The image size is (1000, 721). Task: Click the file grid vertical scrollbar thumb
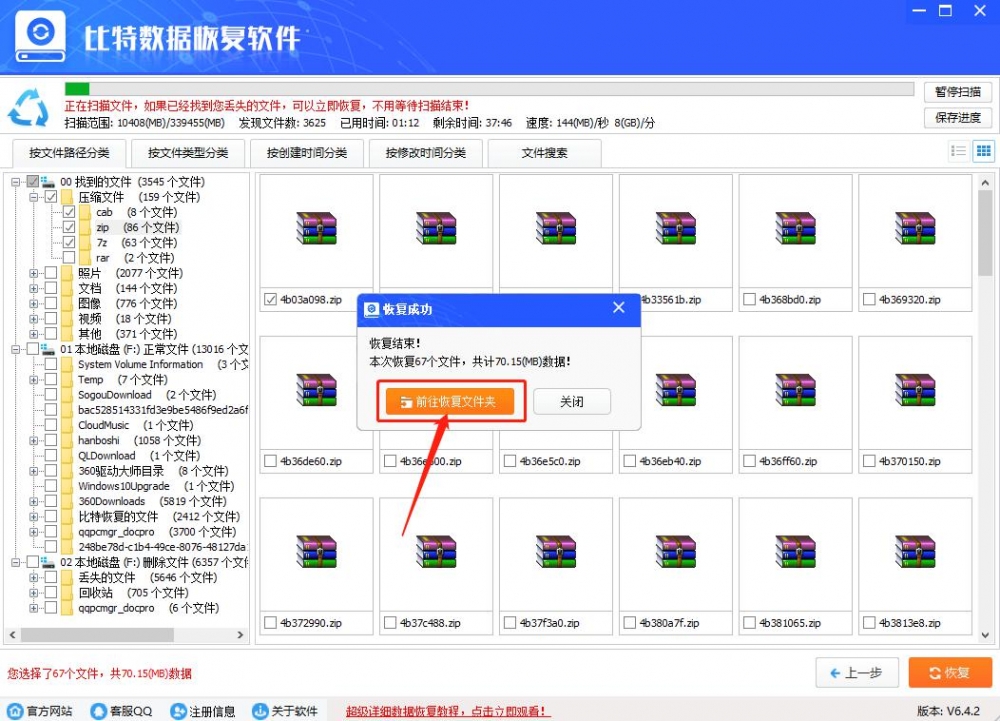[985, 233]
